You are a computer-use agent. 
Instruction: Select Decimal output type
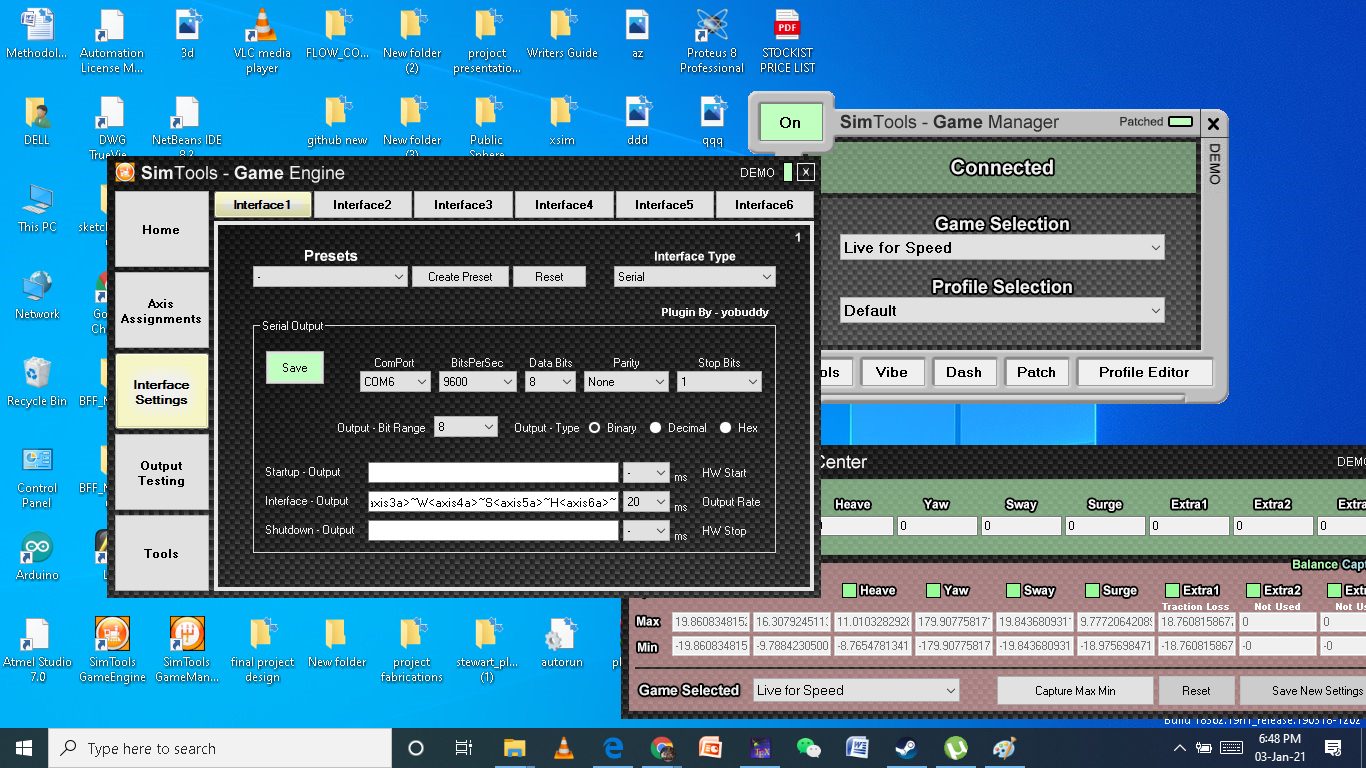tap(656, 428)
